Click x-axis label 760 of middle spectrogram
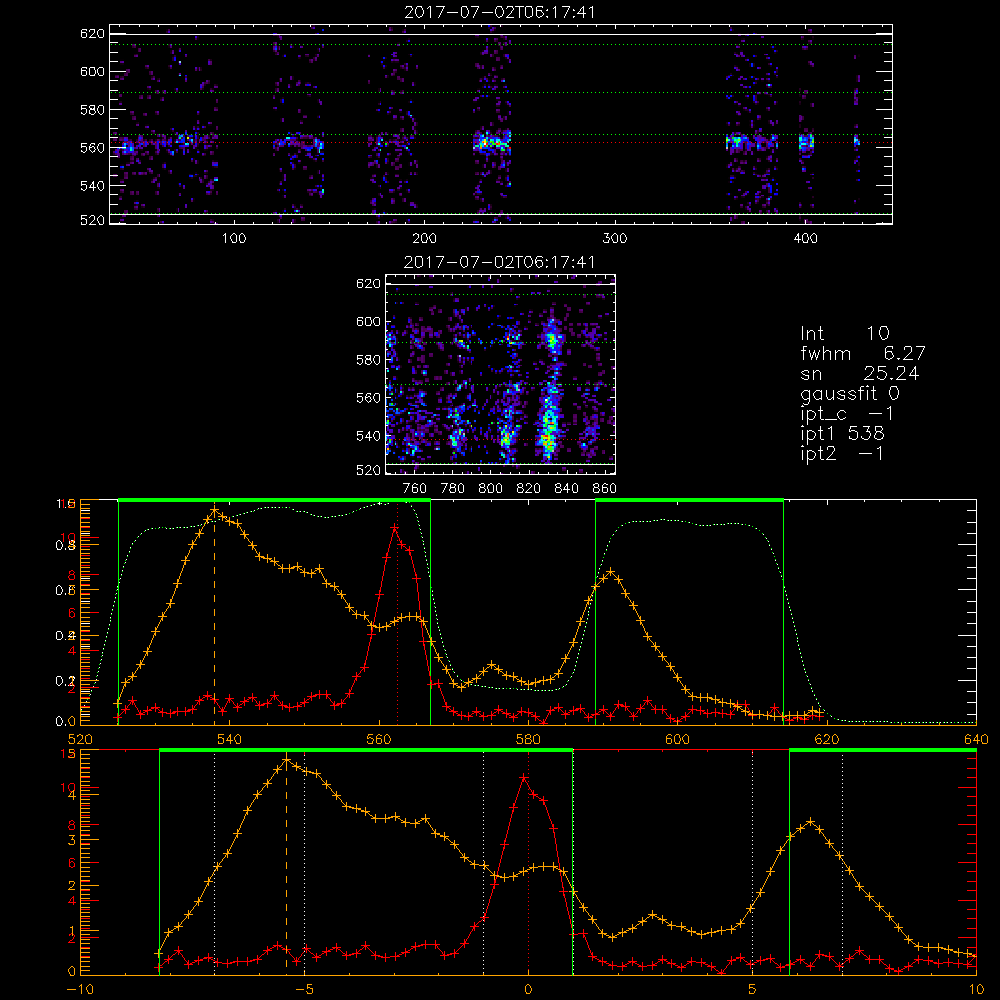Viewport: 1000px width, 1000px height. 415,489
